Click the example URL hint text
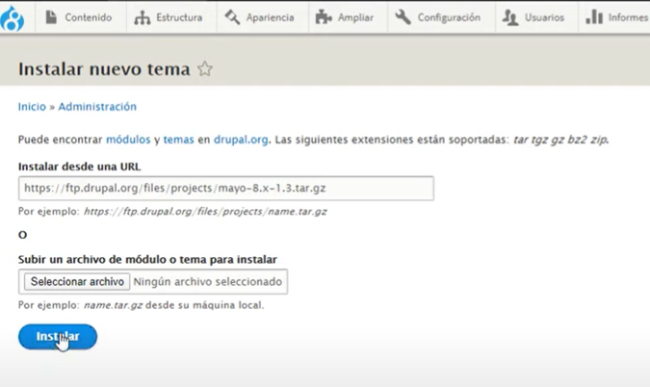 coord(205,212)
